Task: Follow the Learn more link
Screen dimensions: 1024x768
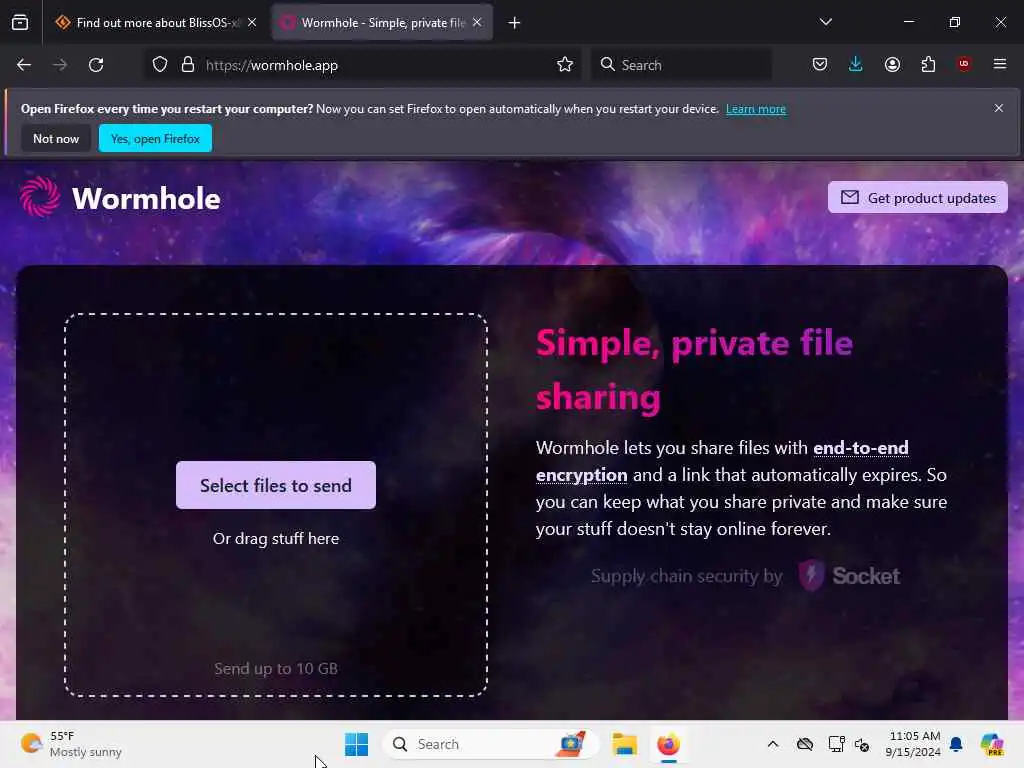Action: (756, 109)
